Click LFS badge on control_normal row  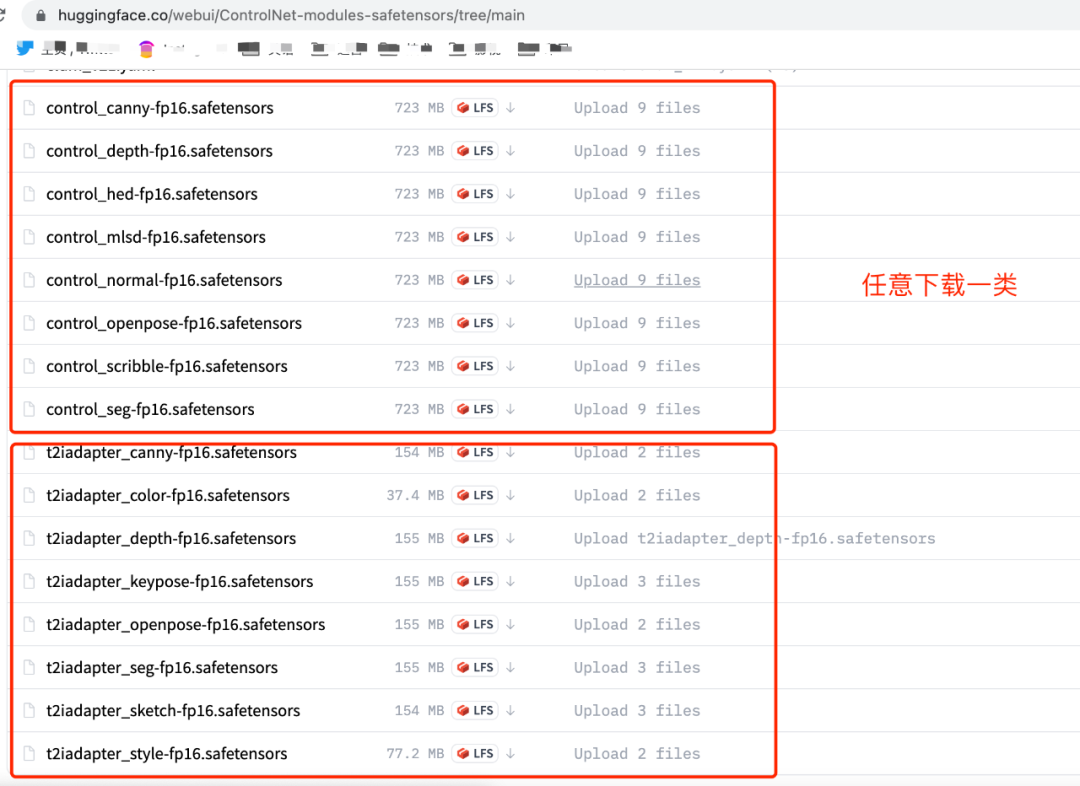(475, 280)
